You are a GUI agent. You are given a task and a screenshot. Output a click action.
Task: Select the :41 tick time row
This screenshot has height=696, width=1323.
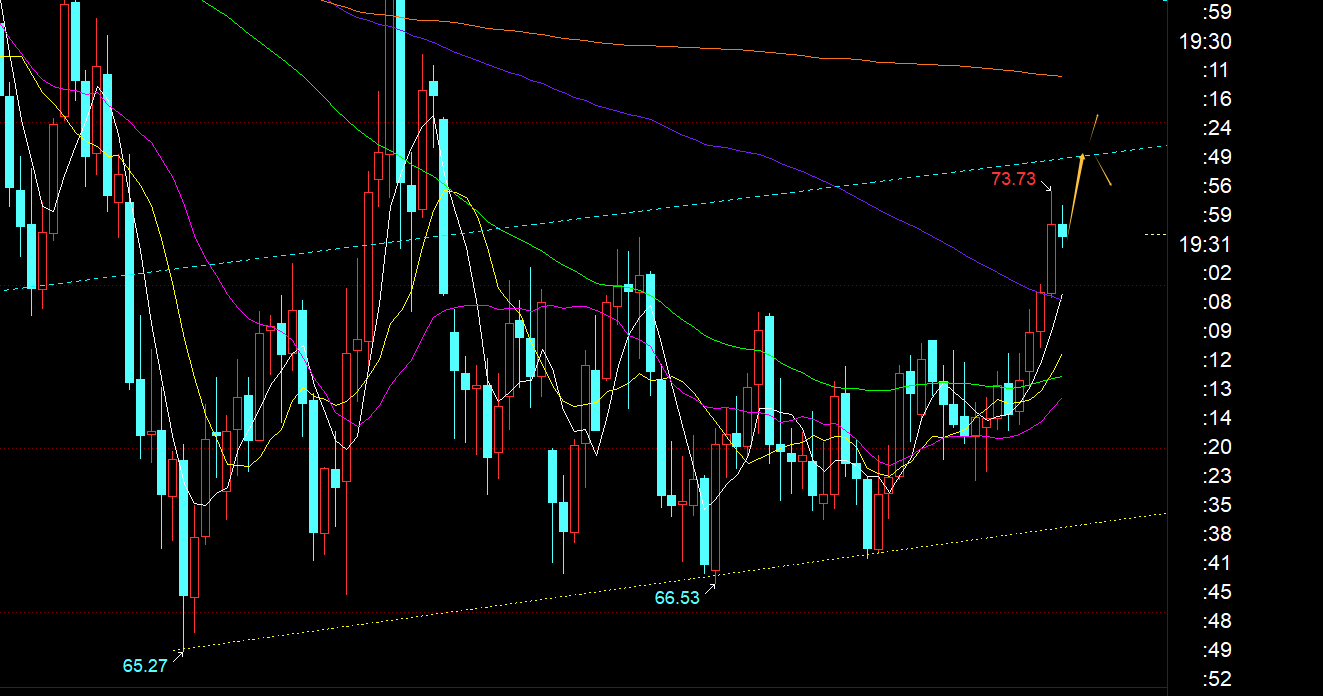(x=1216, y=563)
